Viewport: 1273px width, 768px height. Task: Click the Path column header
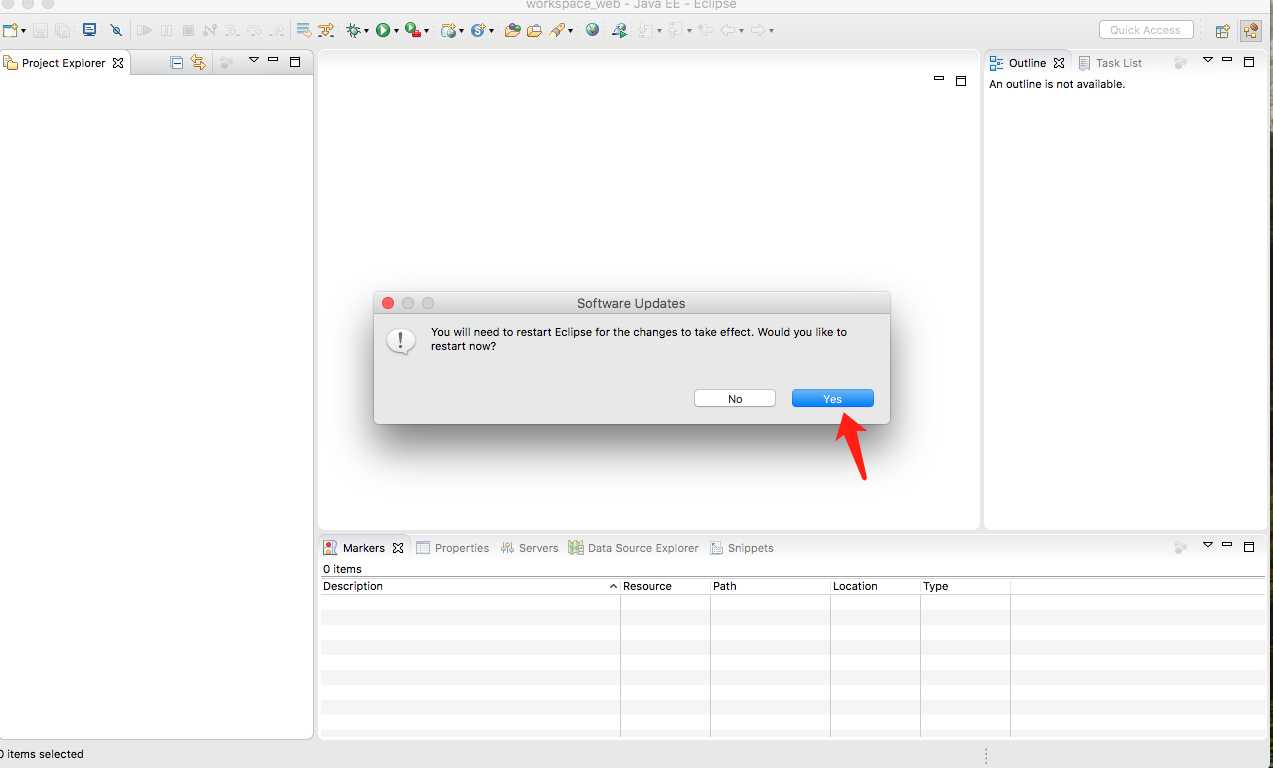tap(770, 586)
